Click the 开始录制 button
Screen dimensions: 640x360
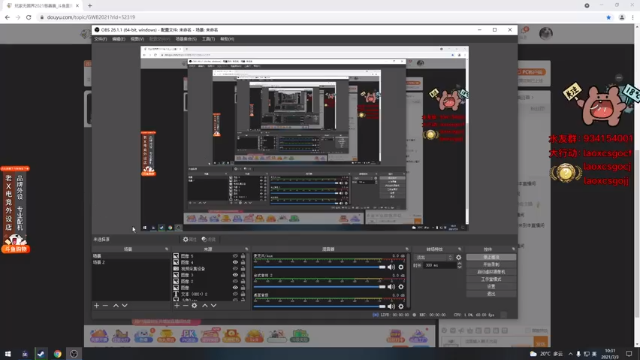pos(491,264)
